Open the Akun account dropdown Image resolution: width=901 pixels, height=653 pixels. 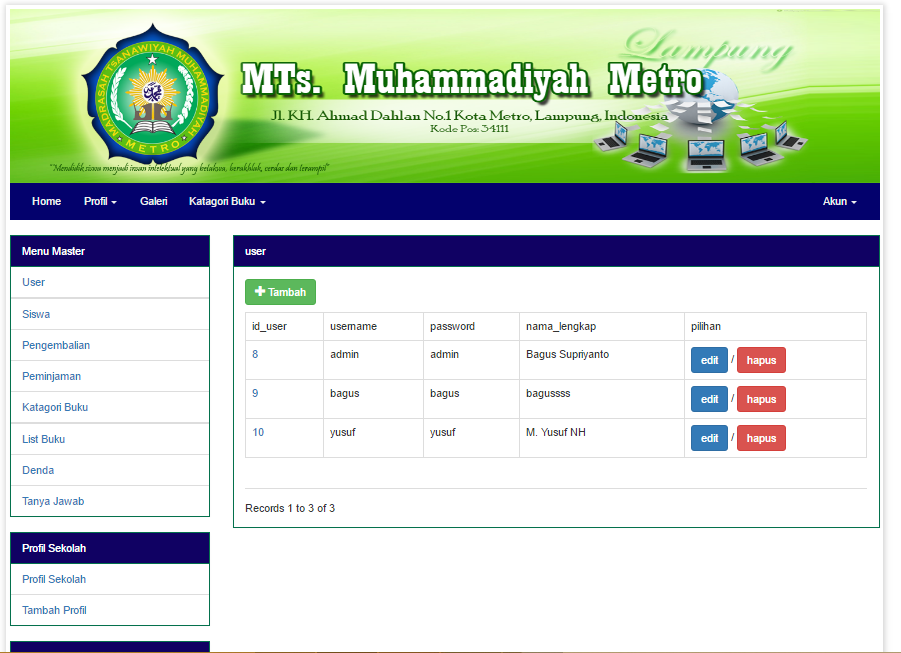coord(840,201)
